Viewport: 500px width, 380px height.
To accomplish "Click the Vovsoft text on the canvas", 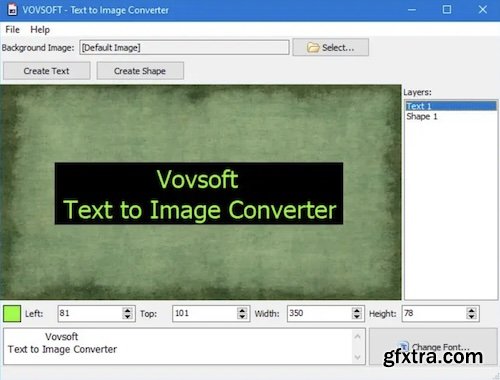I will [x=198, y=179].
